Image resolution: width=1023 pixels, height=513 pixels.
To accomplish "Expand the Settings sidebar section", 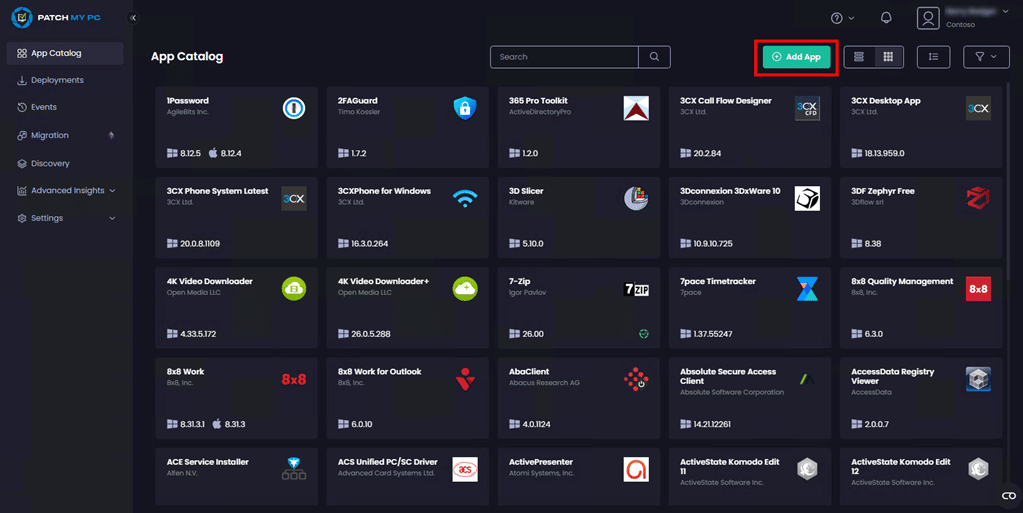I will point(67,218).
